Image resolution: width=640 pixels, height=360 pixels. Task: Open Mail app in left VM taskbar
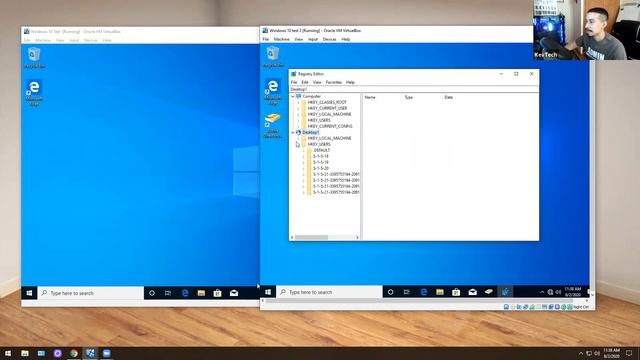point(234,293)
